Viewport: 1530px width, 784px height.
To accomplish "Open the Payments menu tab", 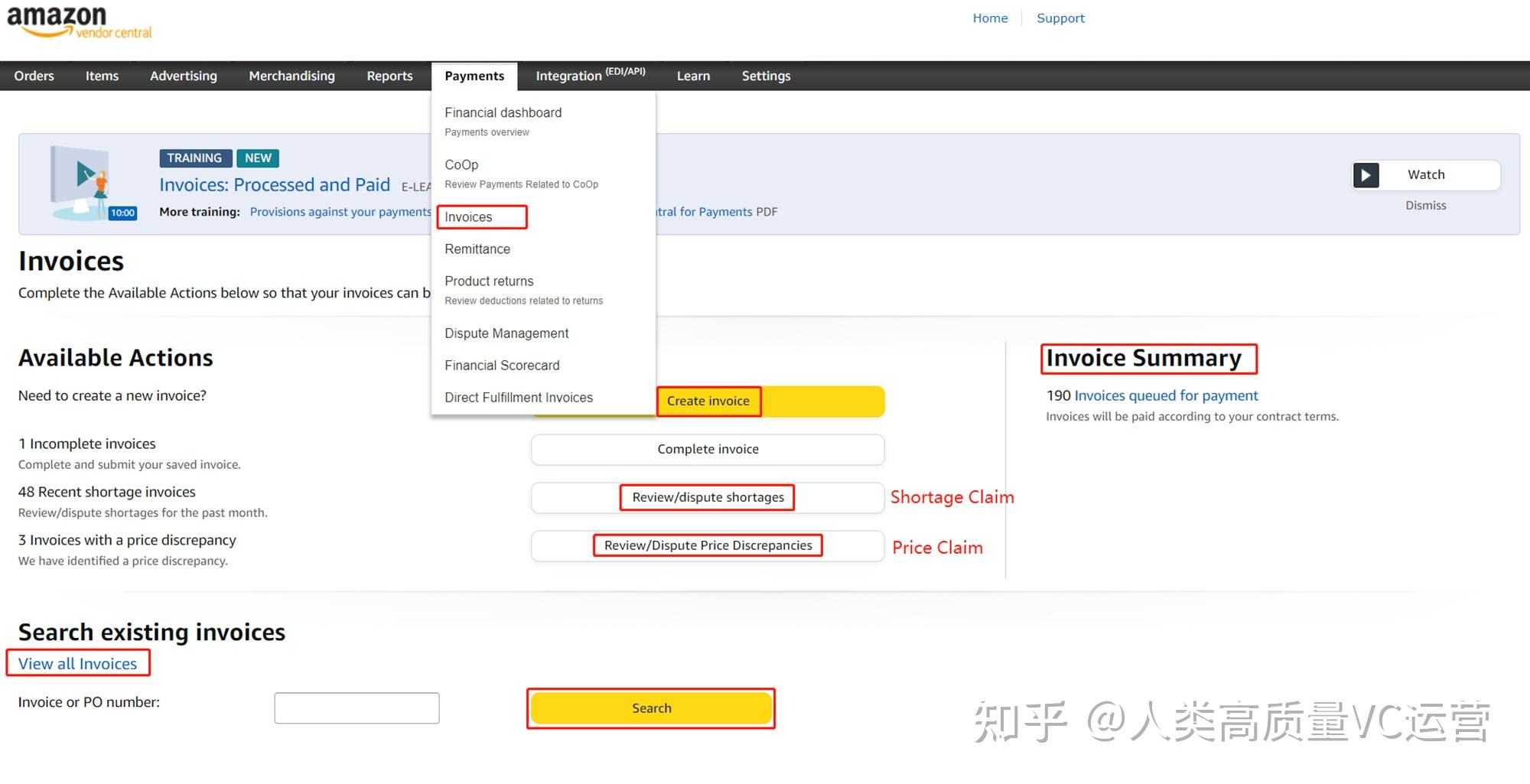I will pos(474,76).
